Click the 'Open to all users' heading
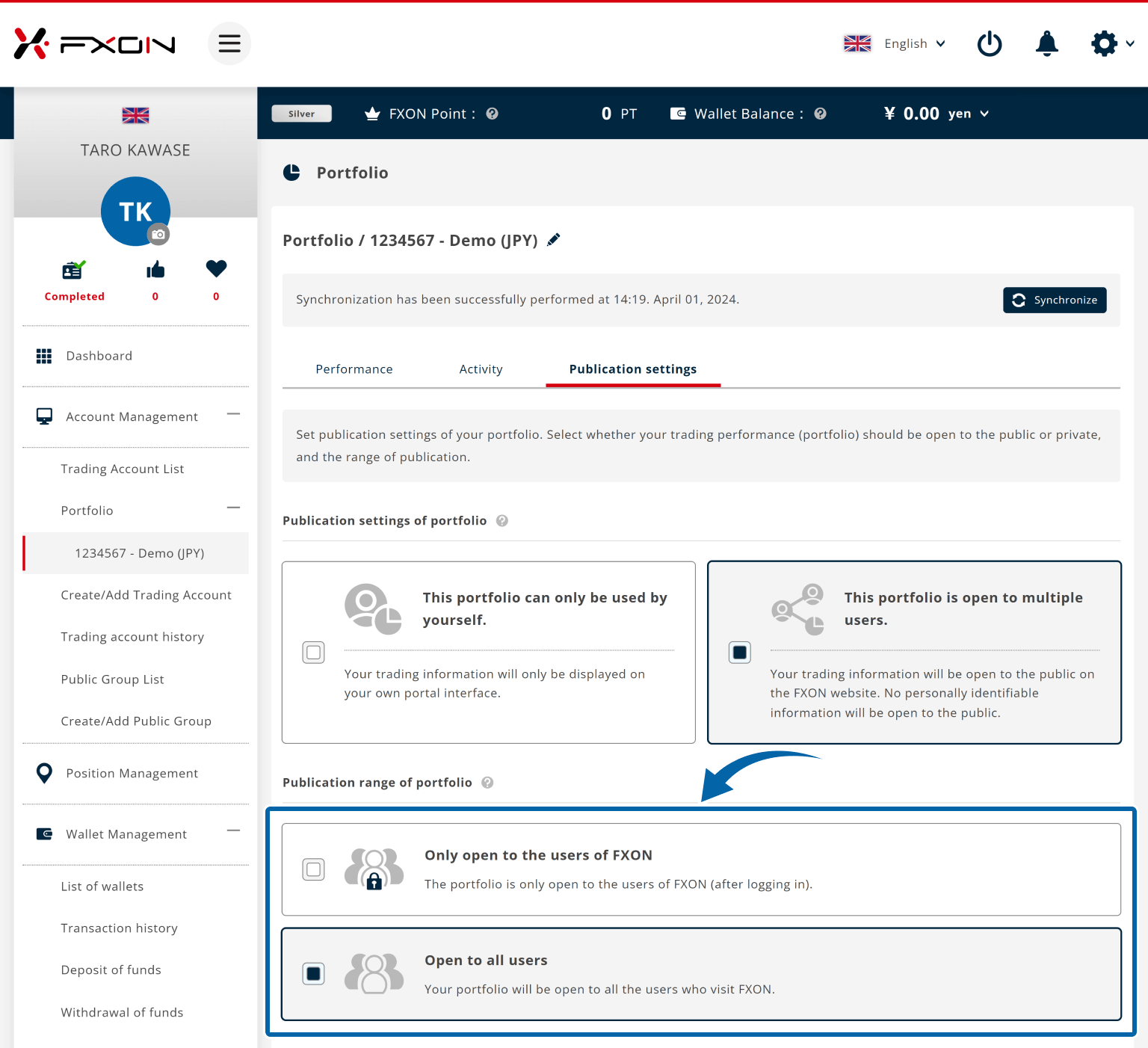 [486, 961]
